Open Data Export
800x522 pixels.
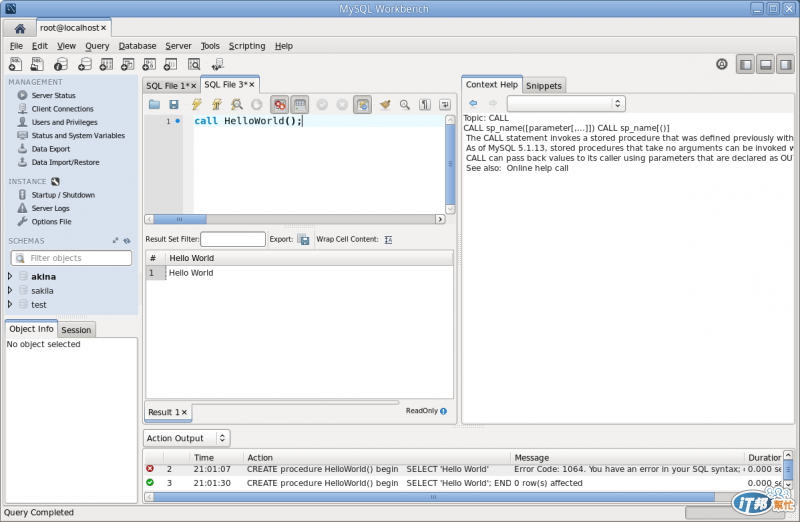point(51,149)
